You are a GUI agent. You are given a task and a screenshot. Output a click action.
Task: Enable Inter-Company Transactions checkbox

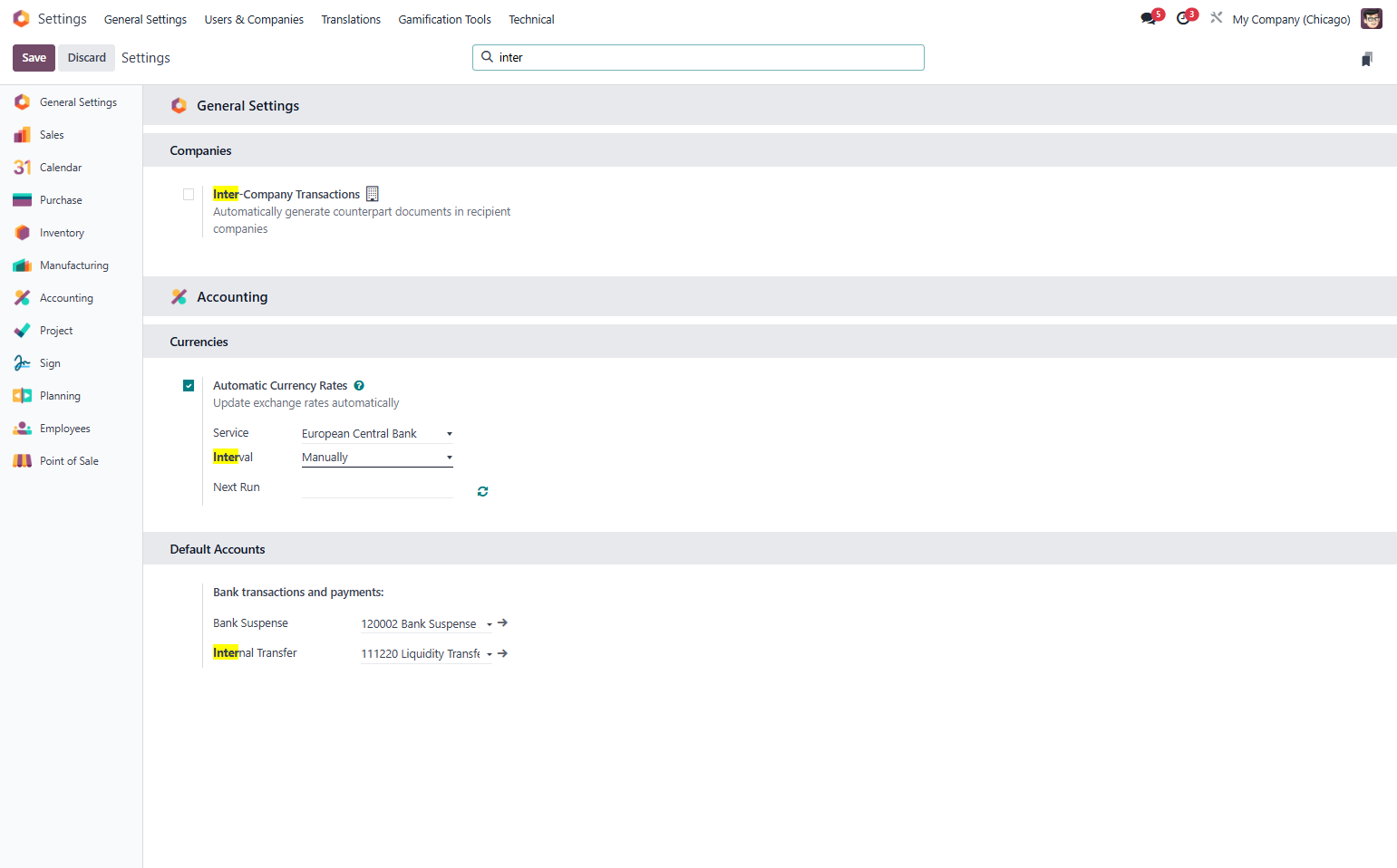(x=189, y=195)
